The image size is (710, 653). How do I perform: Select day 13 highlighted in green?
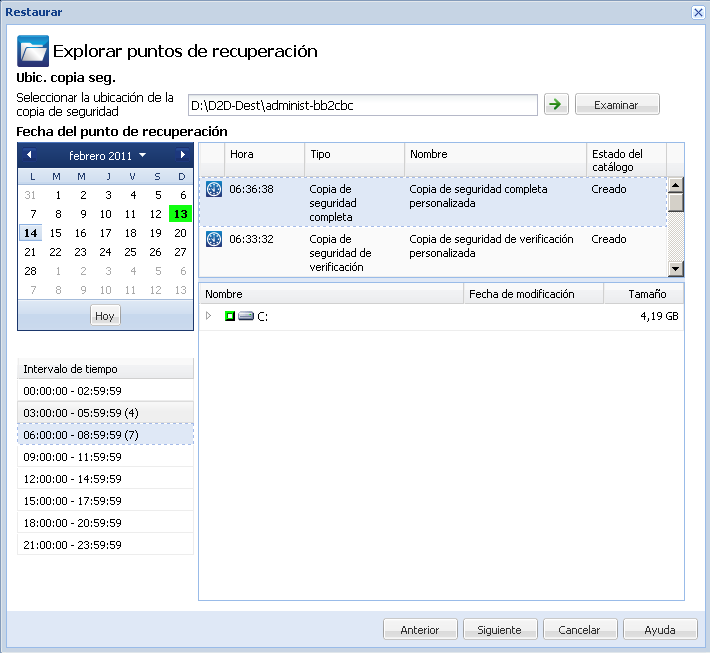tap(180, 214)
